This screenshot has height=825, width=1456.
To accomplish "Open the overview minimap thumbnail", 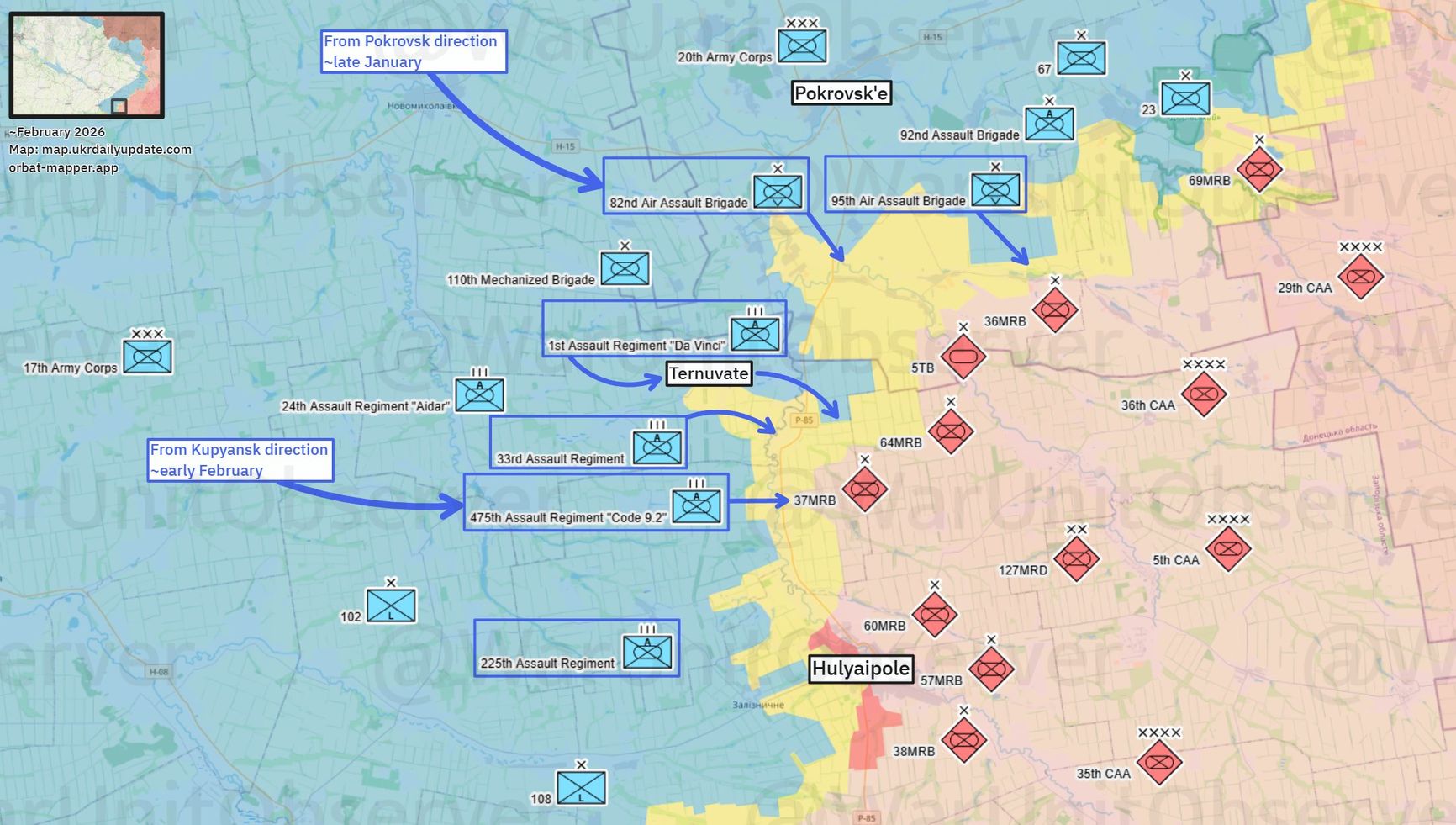I will tap(87, 65).
